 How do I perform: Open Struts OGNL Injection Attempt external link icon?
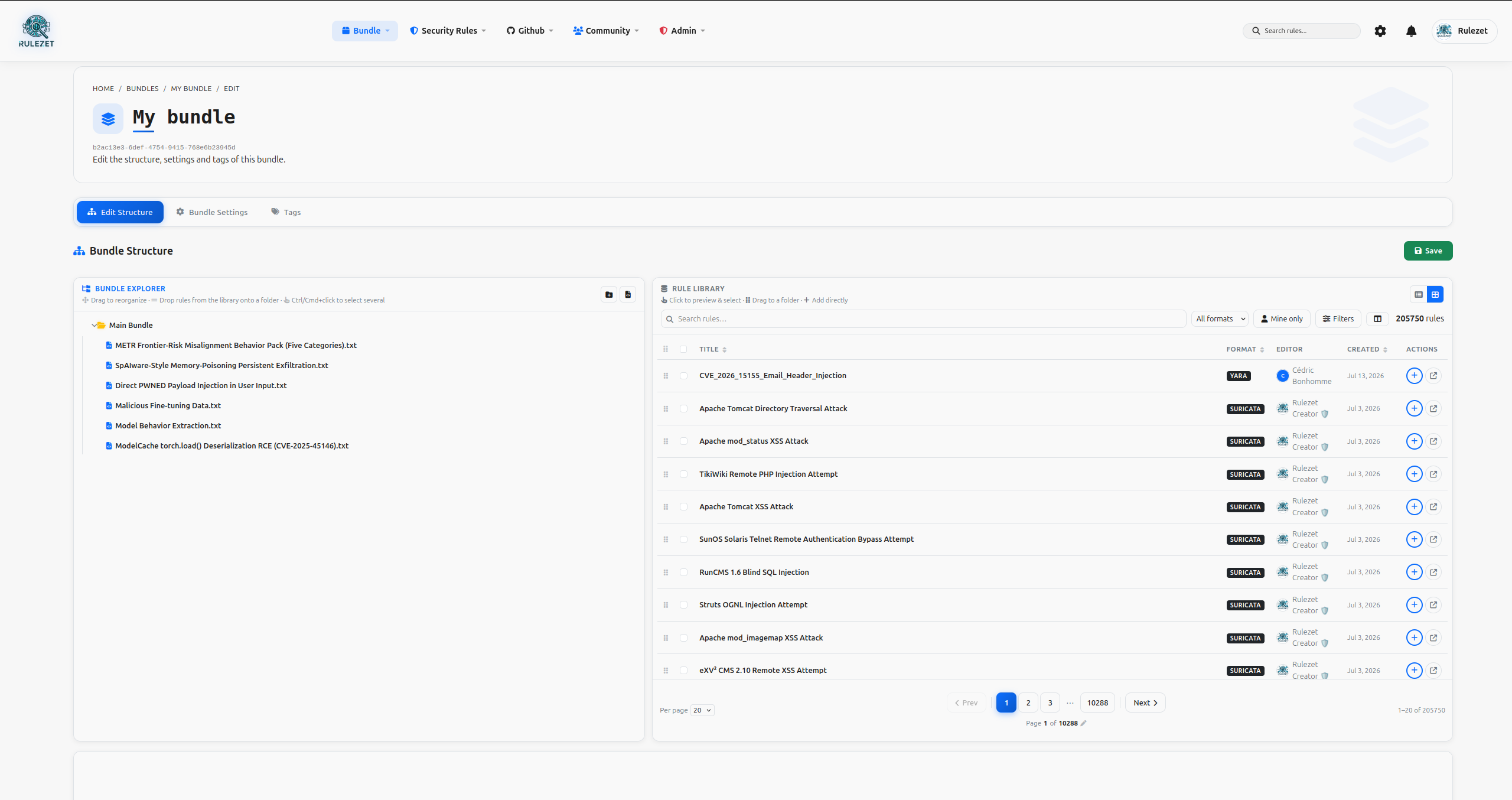(1433, 605)
